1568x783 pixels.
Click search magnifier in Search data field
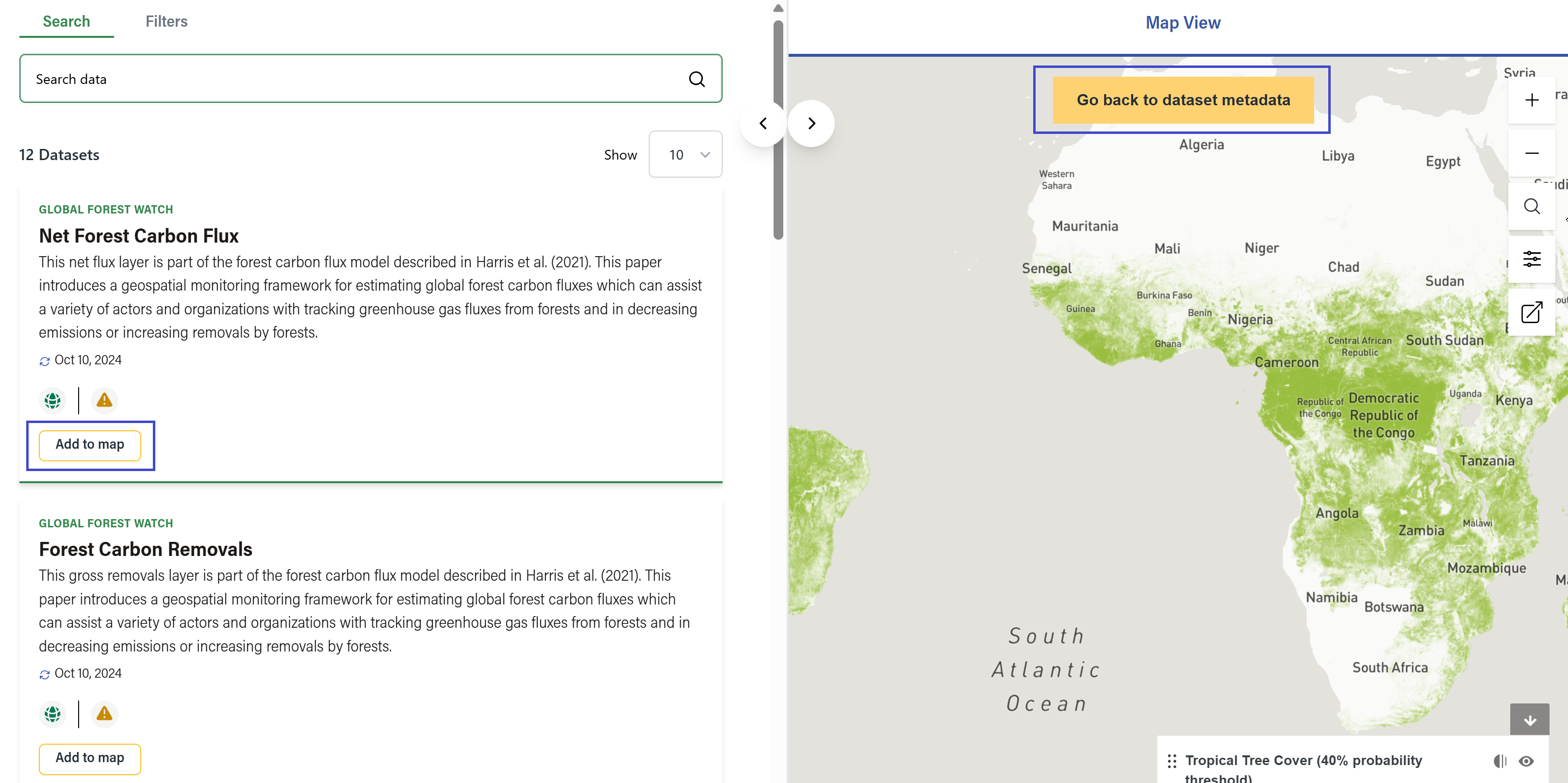pos(696,79)
